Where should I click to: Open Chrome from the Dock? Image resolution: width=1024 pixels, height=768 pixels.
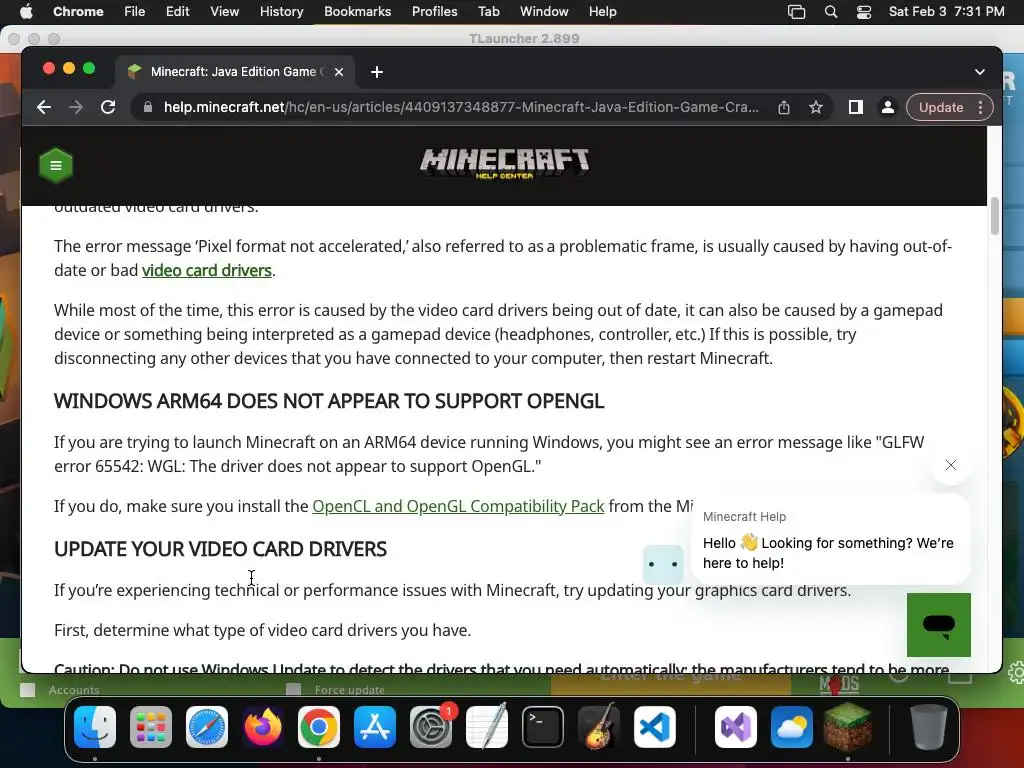click(319, 726)
